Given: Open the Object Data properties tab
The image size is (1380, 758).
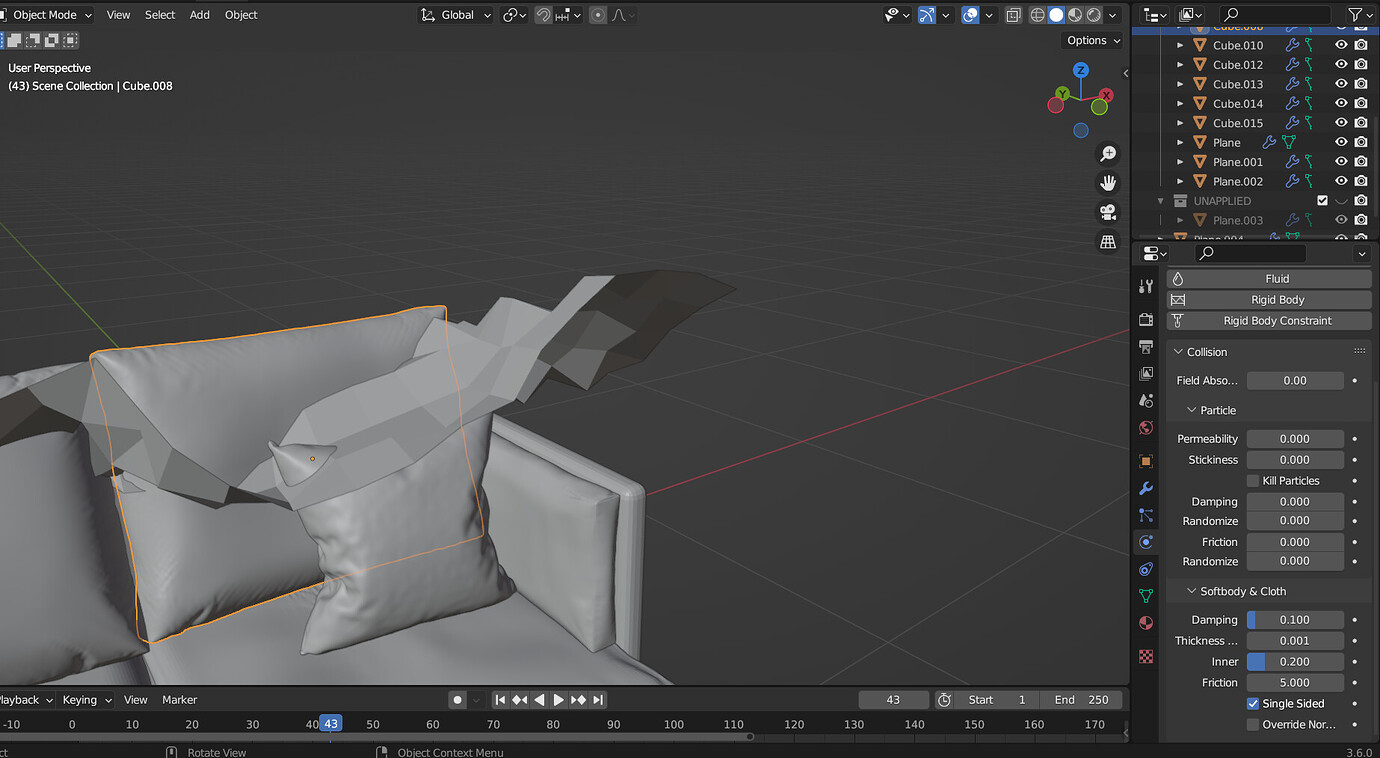Looking at the screenshot, I should coord(1146,596).
